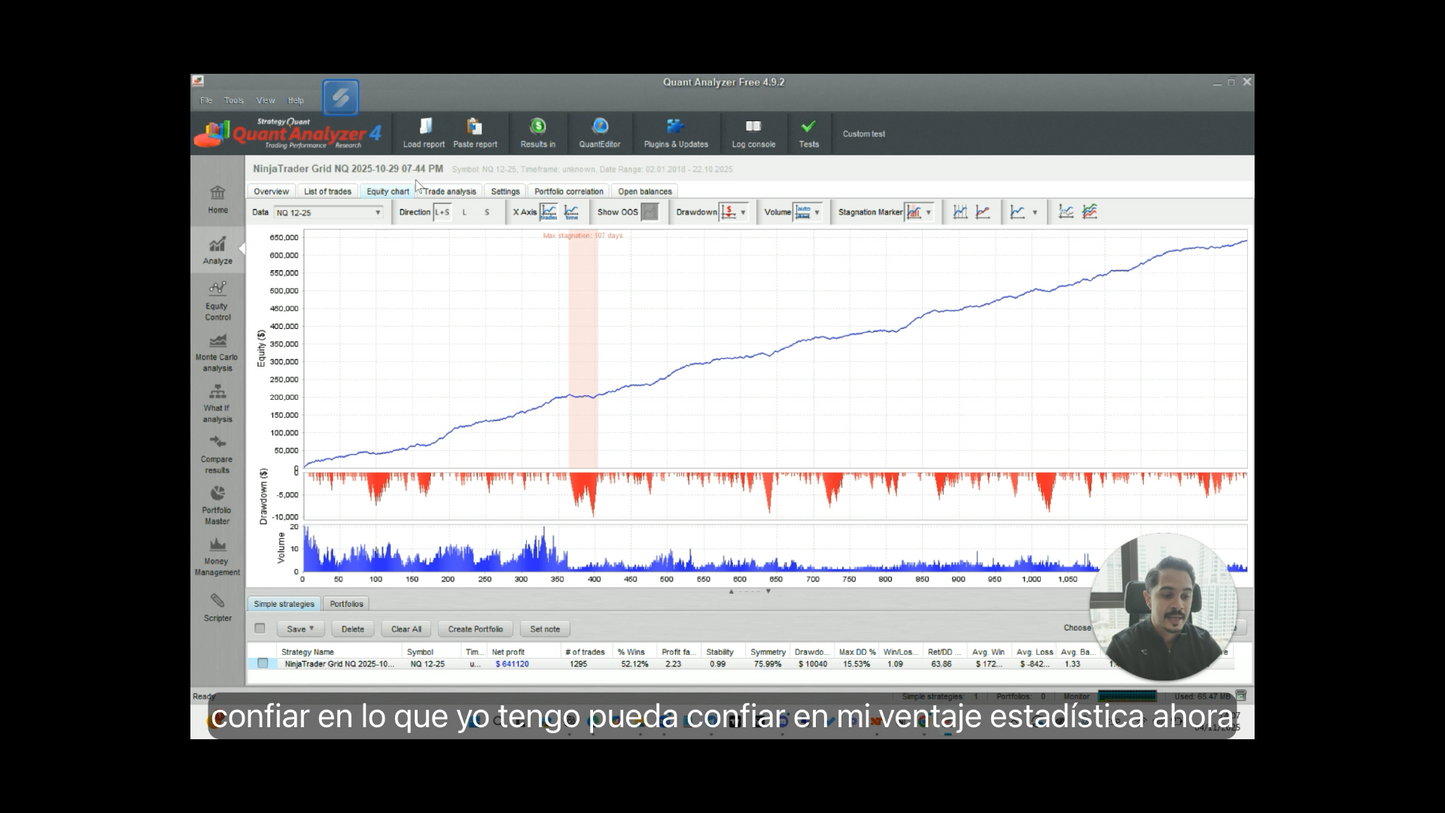Viewport: 1445px width, 813px height.
Task: Click the blue StrategyQuant S logo button
Action: click(x=341, y=97)
